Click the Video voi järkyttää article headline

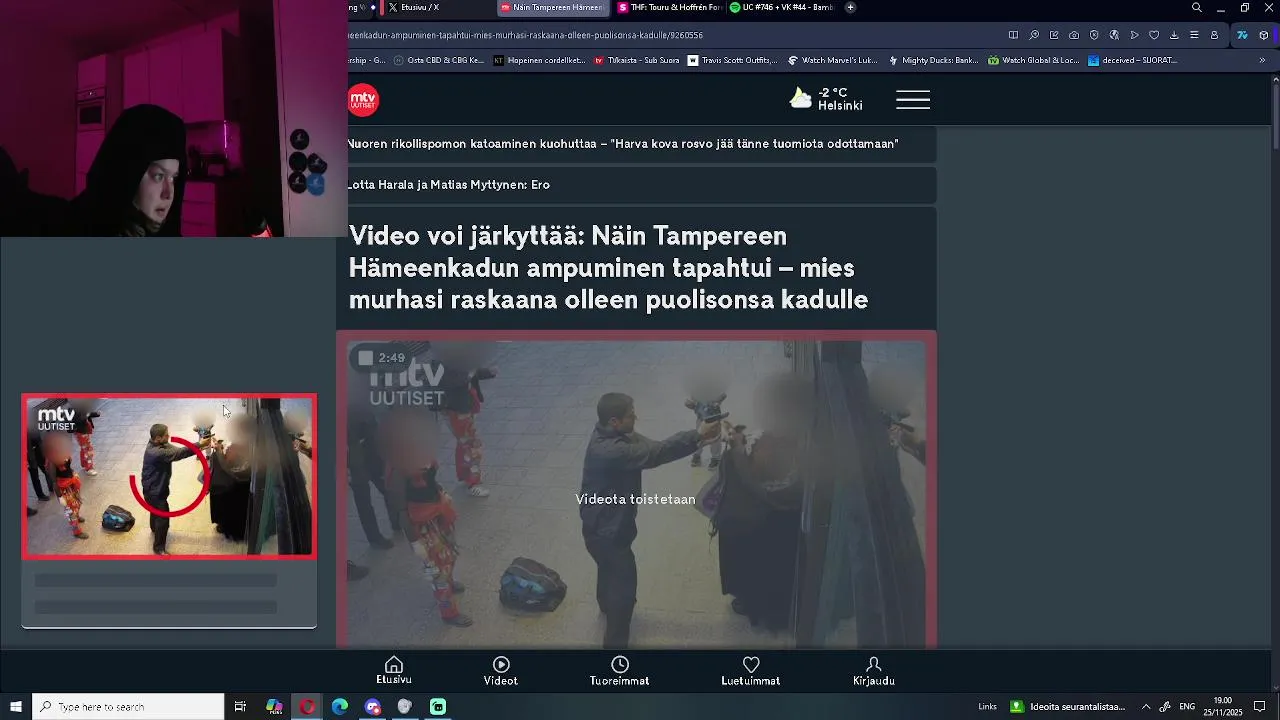[x=608, y=268]
